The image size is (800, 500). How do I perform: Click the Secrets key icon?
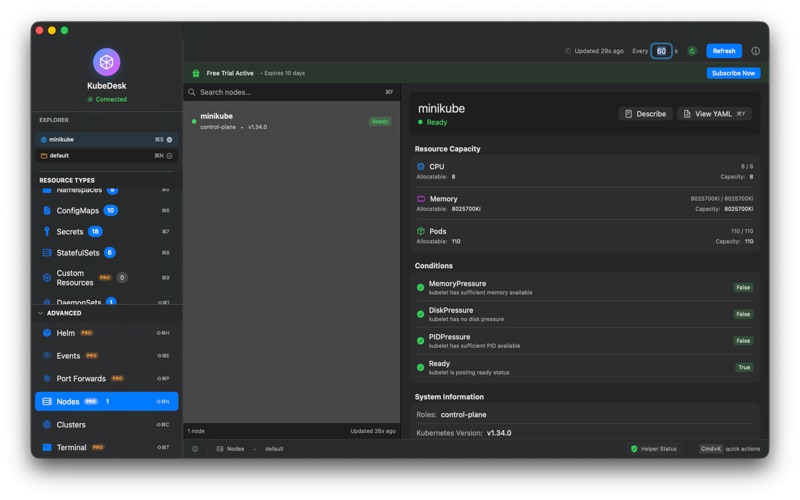[47, 232]
